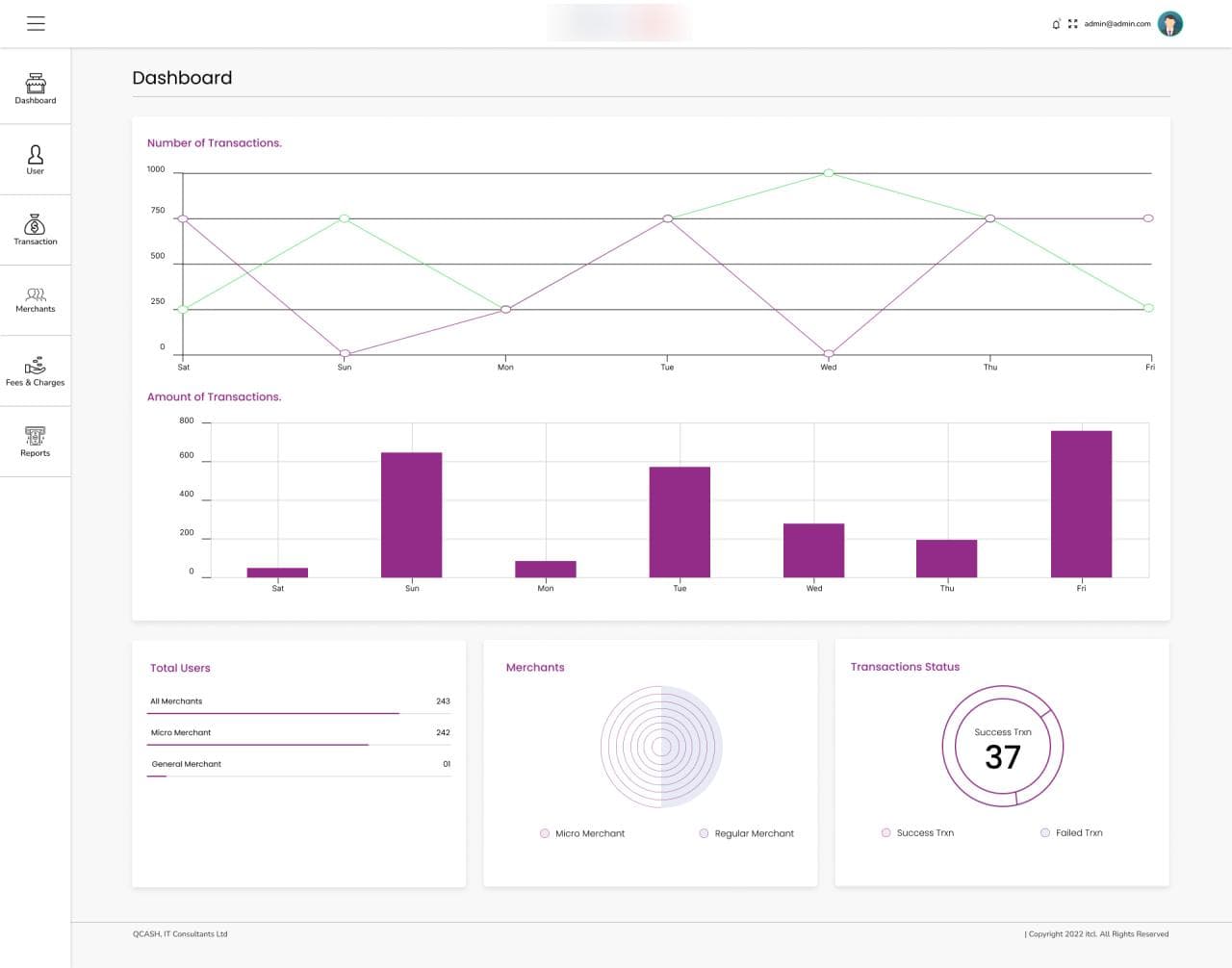Select the Thu bar in Amount chart
Viewport: 1232px width, 968px height.
click(947, 559)
